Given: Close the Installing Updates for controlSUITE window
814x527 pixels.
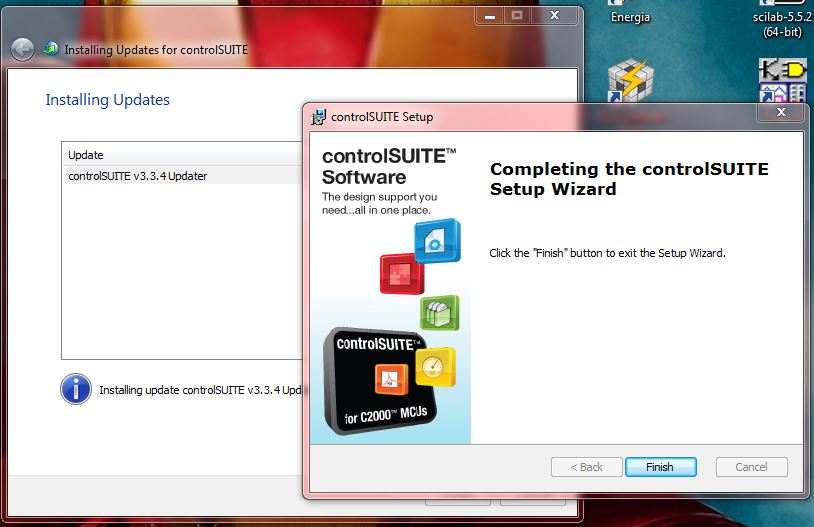Looking at the screenshot, I should pos(554,16).
